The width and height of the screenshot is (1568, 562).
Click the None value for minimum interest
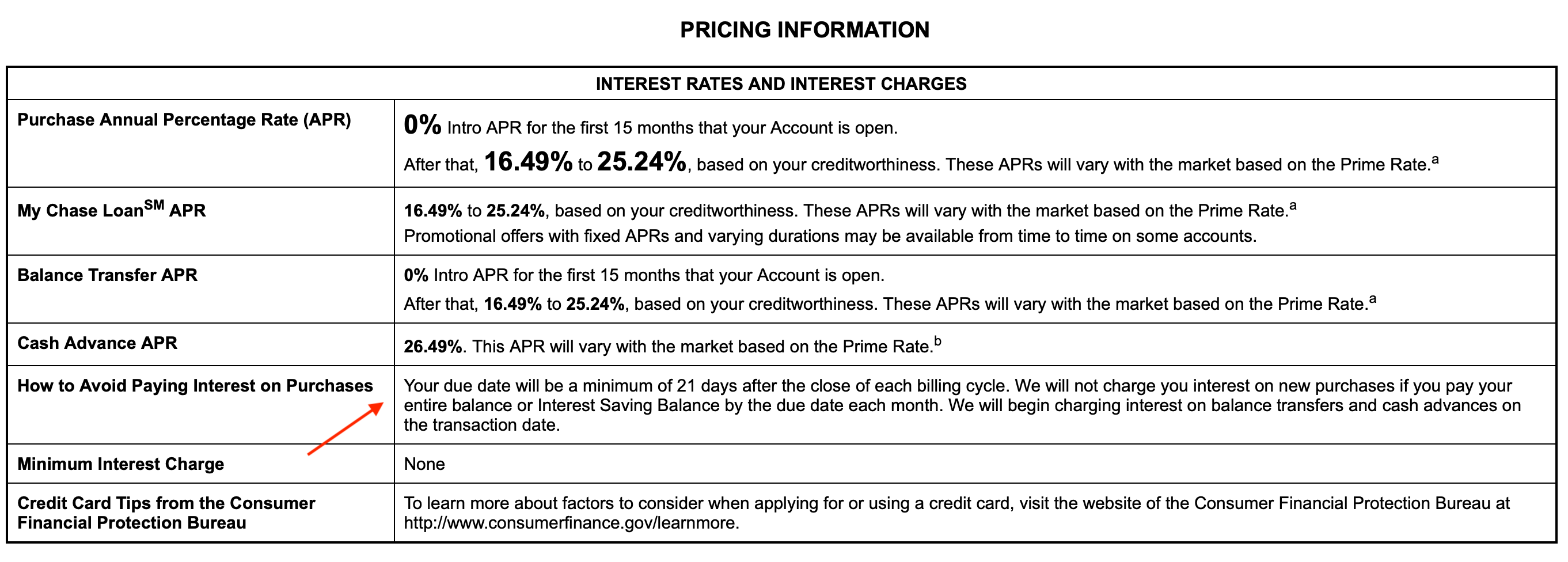point(424,464)
